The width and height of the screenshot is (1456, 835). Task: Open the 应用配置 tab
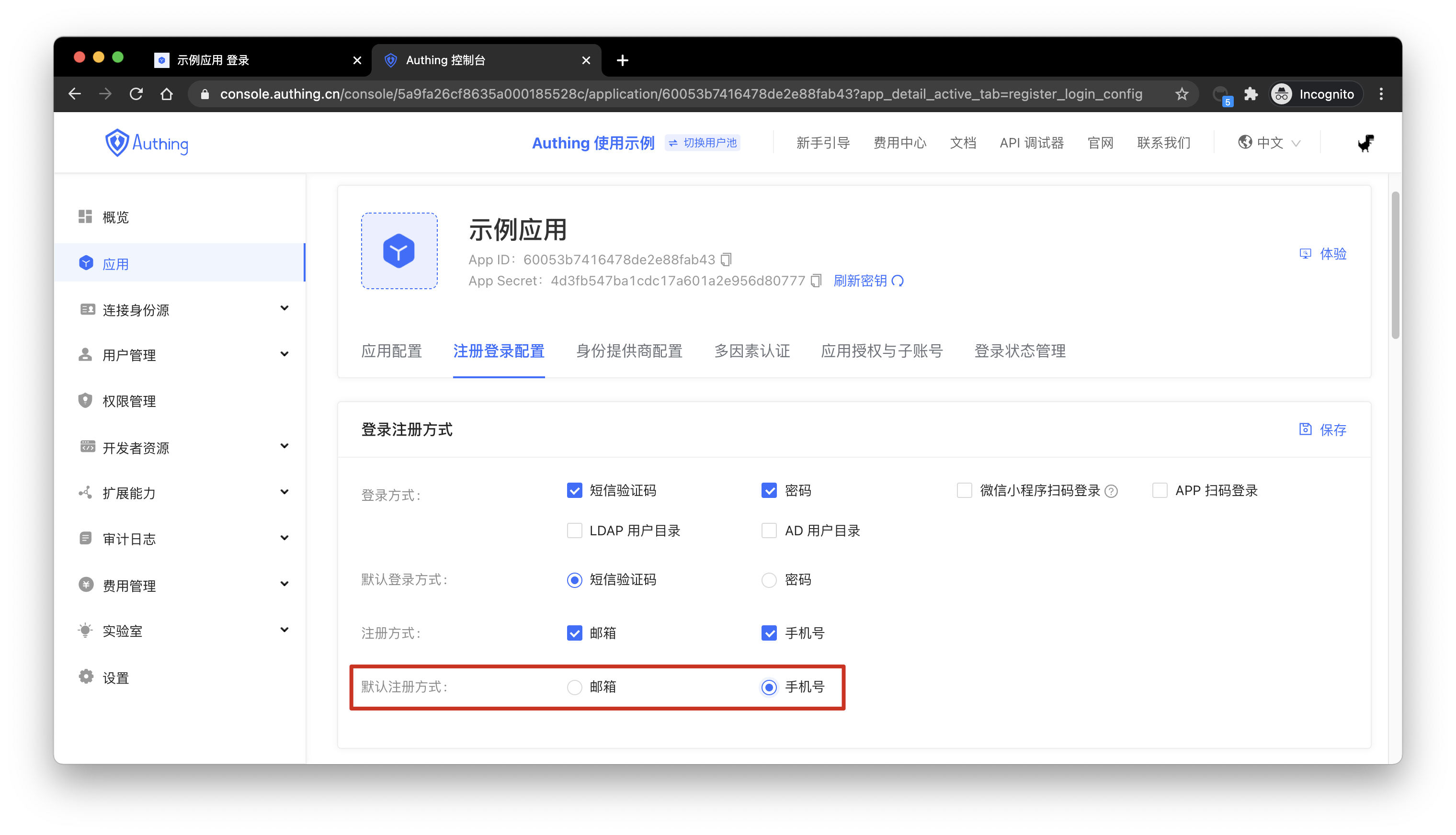coord(391,351)
